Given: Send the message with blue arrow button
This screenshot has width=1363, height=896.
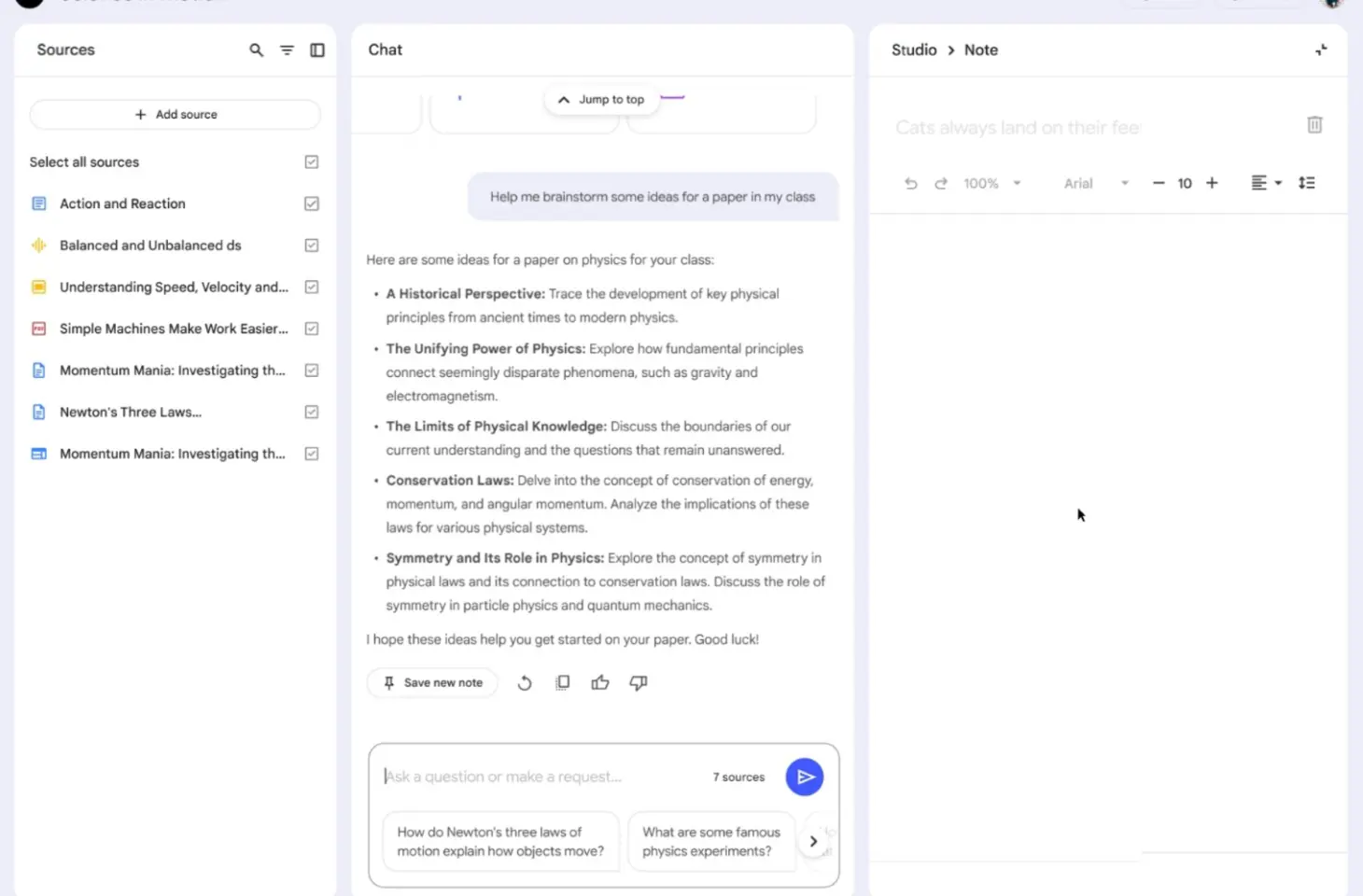Looking at the screenshot, I should click(804, 777).
